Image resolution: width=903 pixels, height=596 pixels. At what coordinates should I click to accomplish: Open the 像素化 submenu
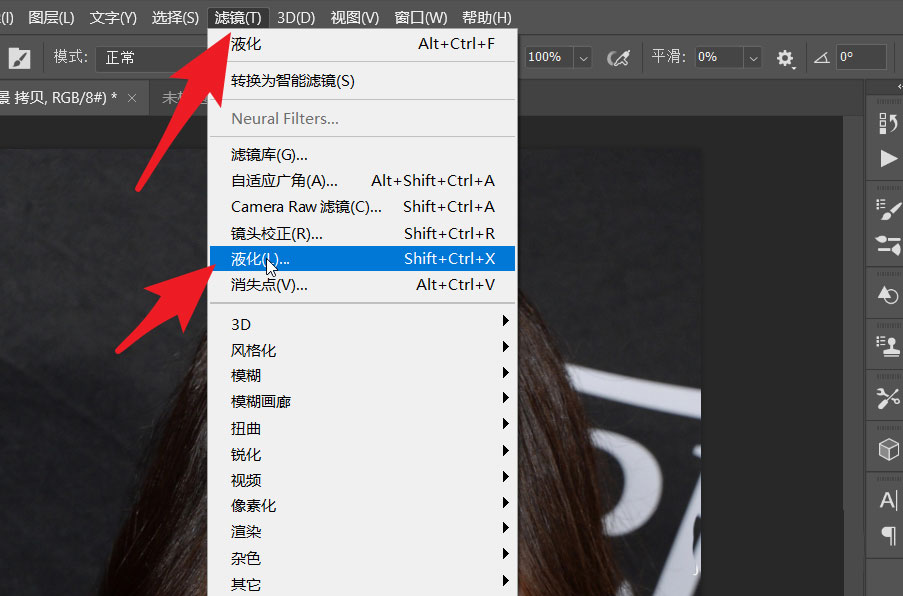(362, 506)
